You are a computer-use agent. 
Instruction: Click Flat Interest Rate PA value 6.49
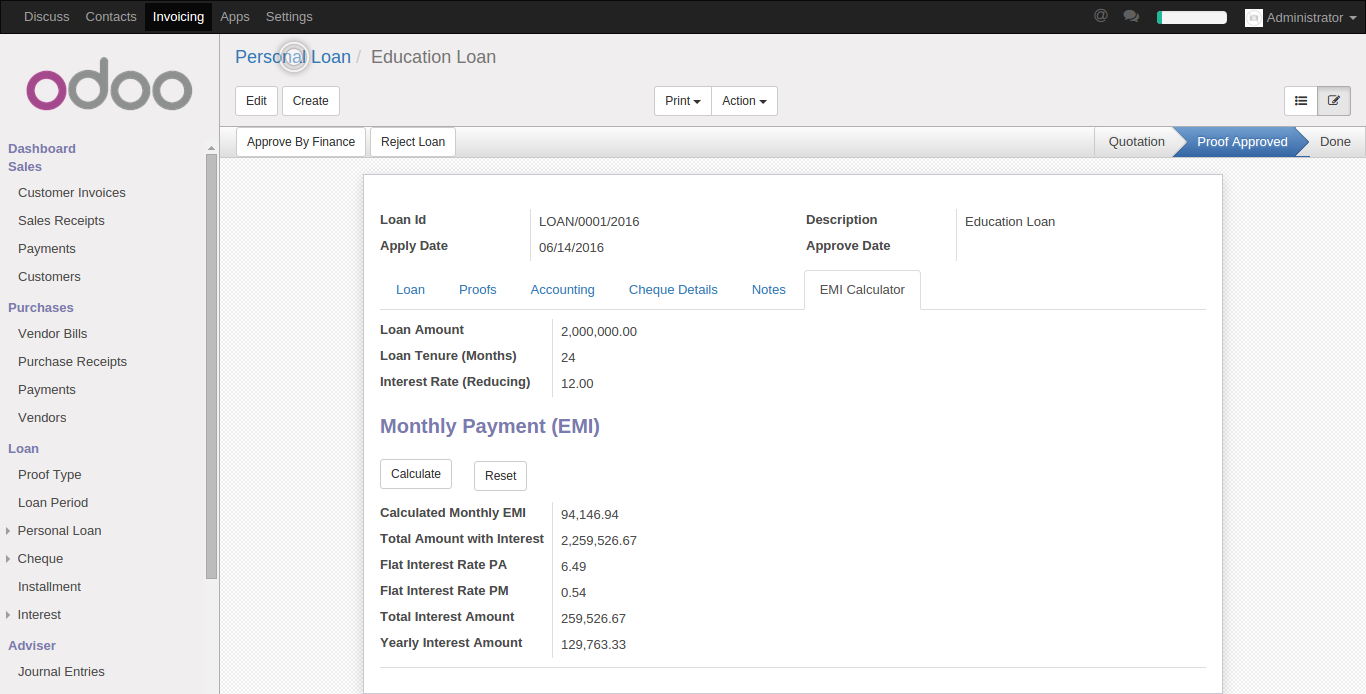pos(574,567)
